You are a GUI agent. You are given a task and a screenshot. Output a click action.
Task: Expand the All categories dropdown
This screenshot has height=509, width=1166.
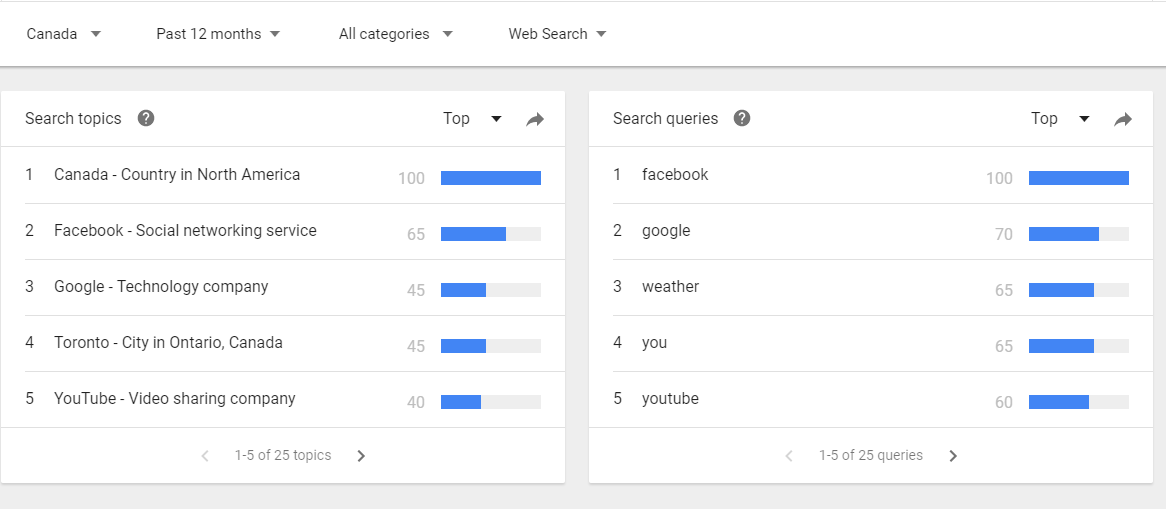click(x=396, y=34)
